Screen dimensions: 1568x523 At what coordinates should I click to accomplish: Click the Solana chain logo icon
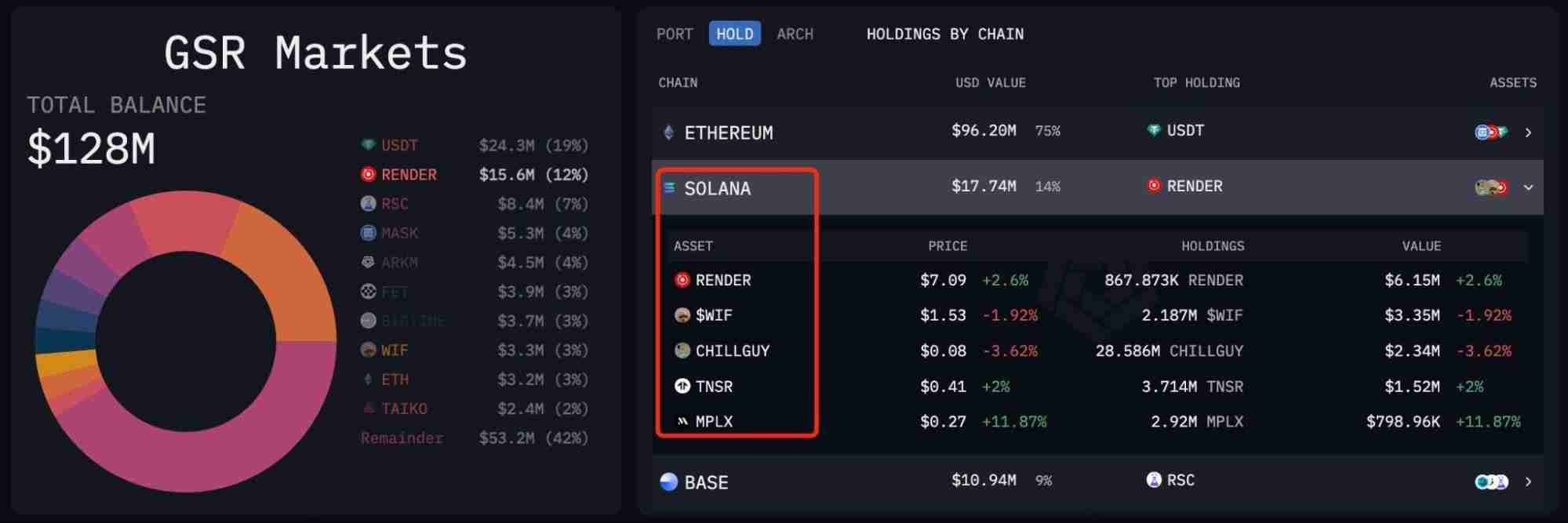[669, 187]
